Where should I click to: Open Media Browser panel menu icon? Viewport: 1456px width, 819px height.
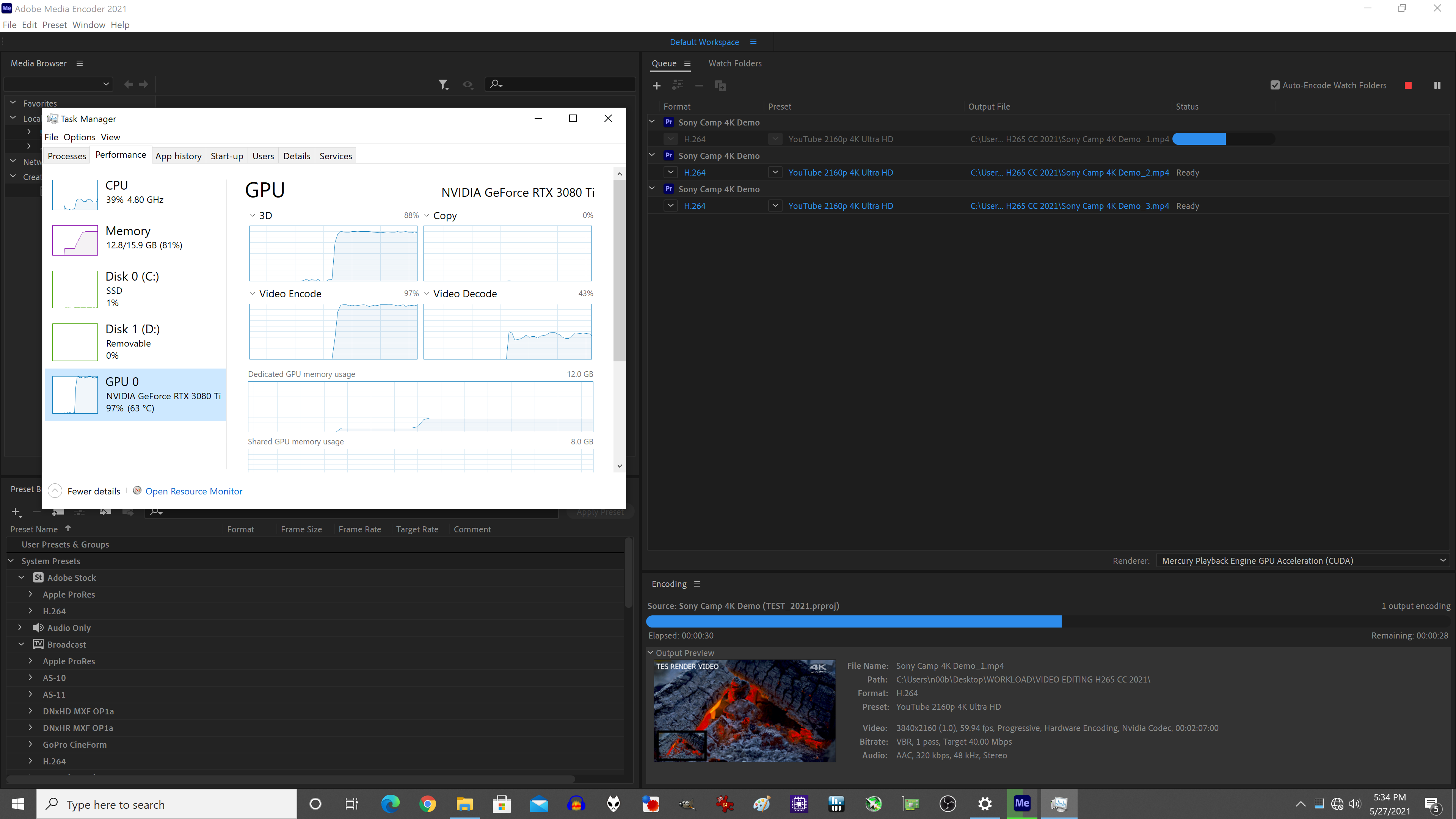pos(80,63)
